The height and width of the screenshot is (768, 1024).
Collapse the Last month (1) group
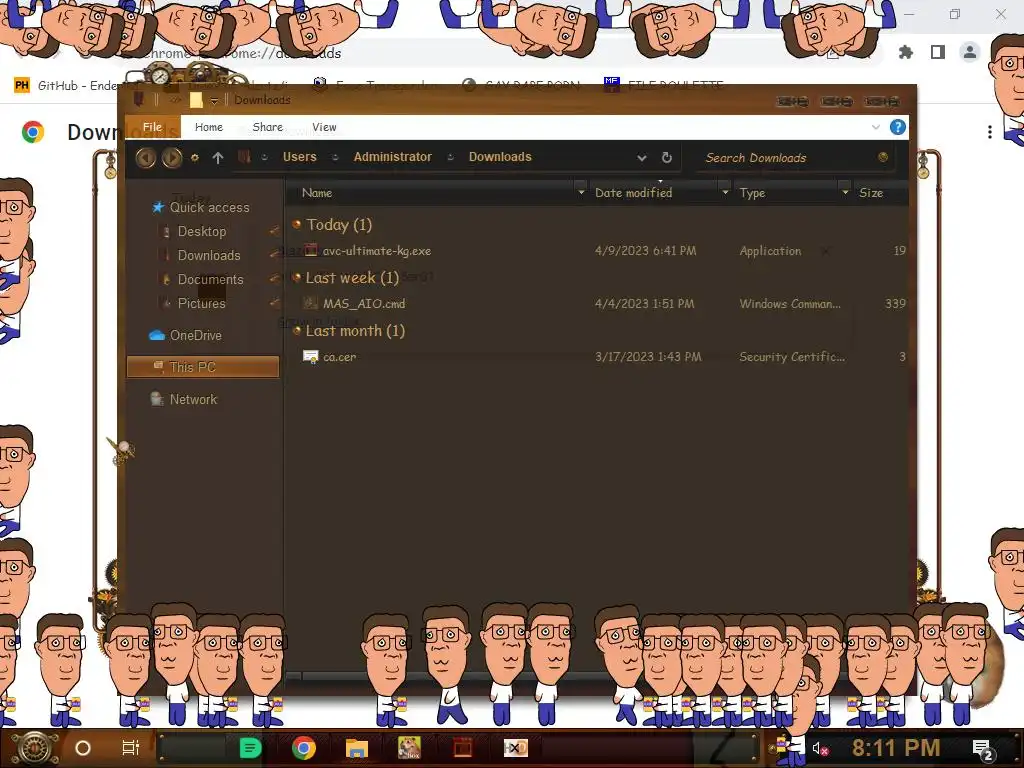click(296, 330)
